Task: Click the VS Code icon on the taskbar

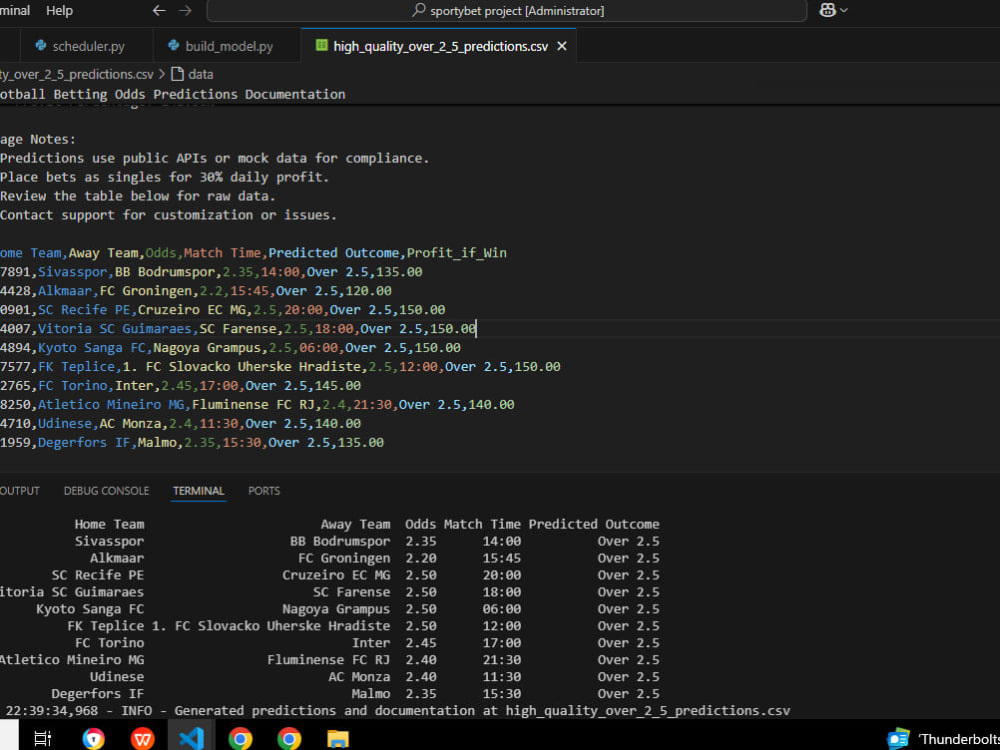Action: click(191, 739)
